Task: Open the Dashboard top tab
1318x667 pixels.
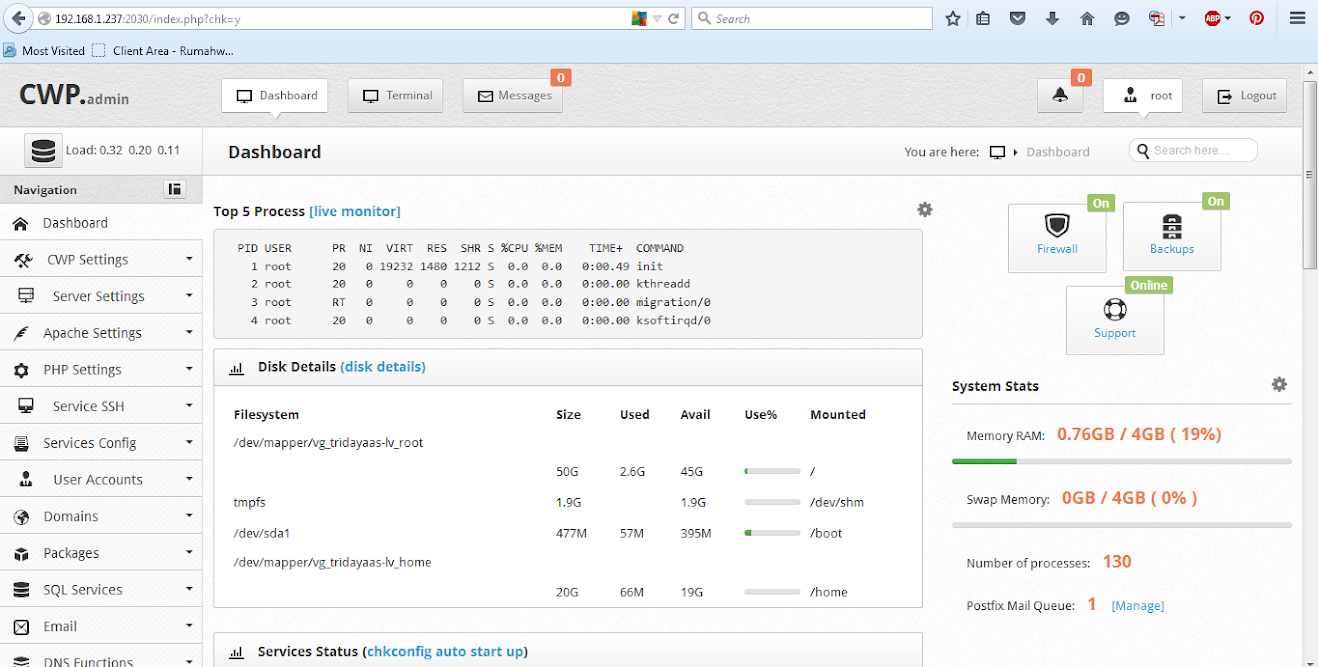Action: tap(275, 96)
